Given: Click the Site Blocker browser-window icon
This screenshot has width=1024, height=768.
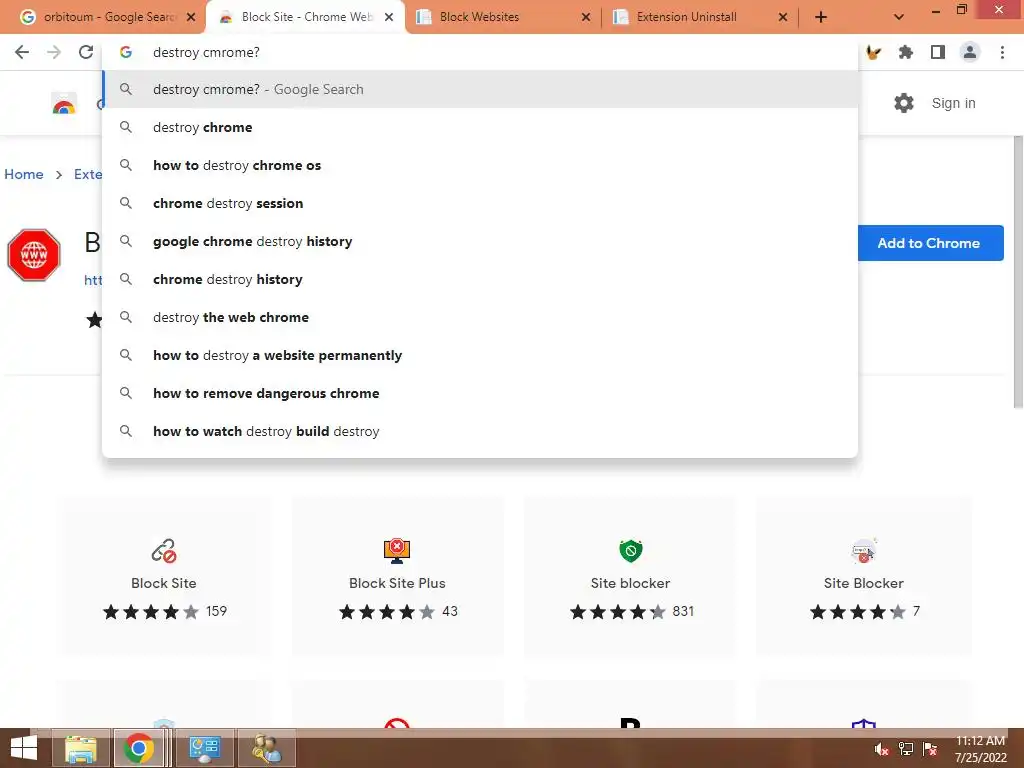Looking at the screenshot, I should click(863, 551).
